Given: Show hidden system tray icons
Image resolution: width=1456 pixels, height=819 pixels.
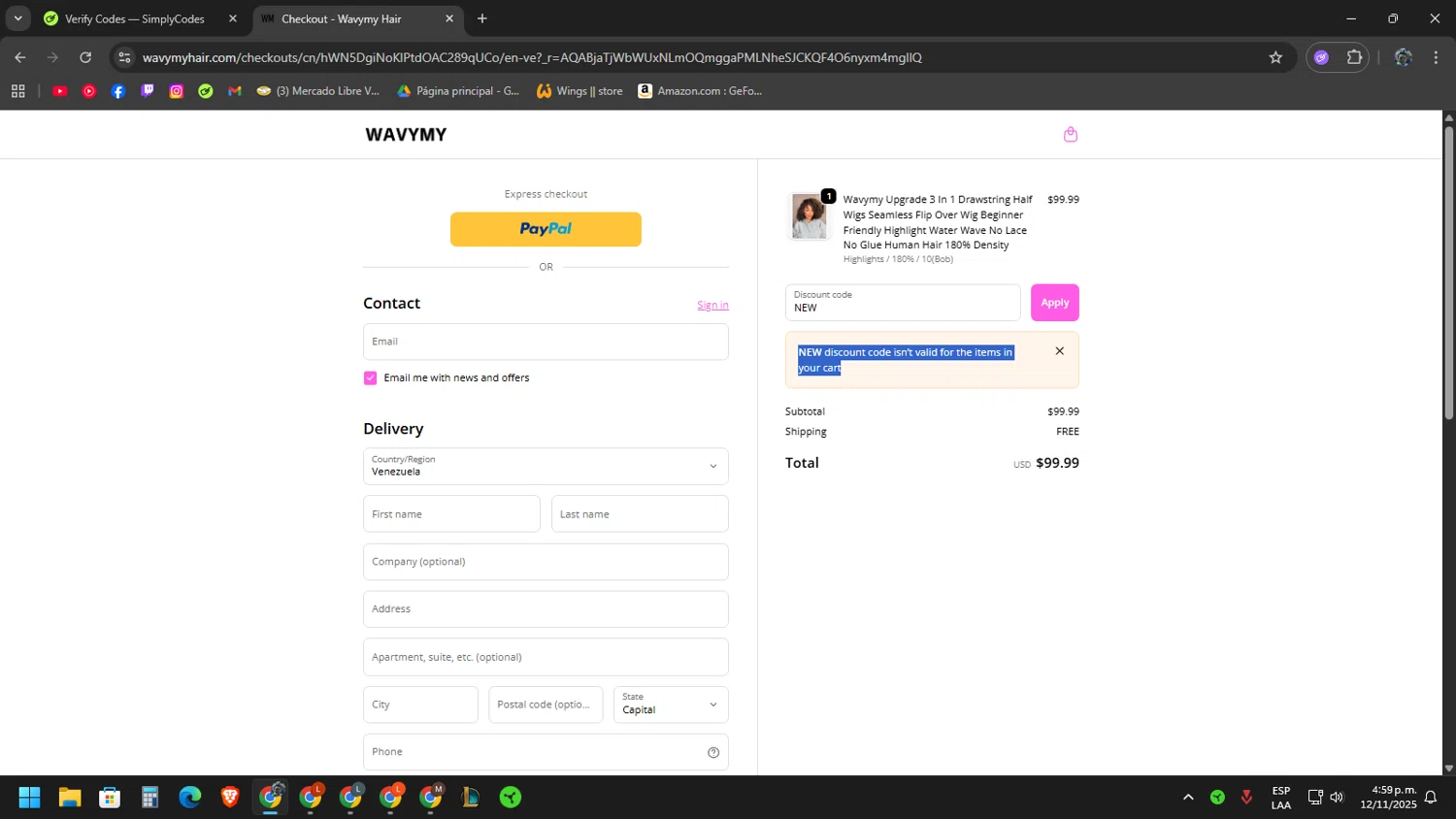Looking at the screenshot, I should click(x=1188, y=798).
